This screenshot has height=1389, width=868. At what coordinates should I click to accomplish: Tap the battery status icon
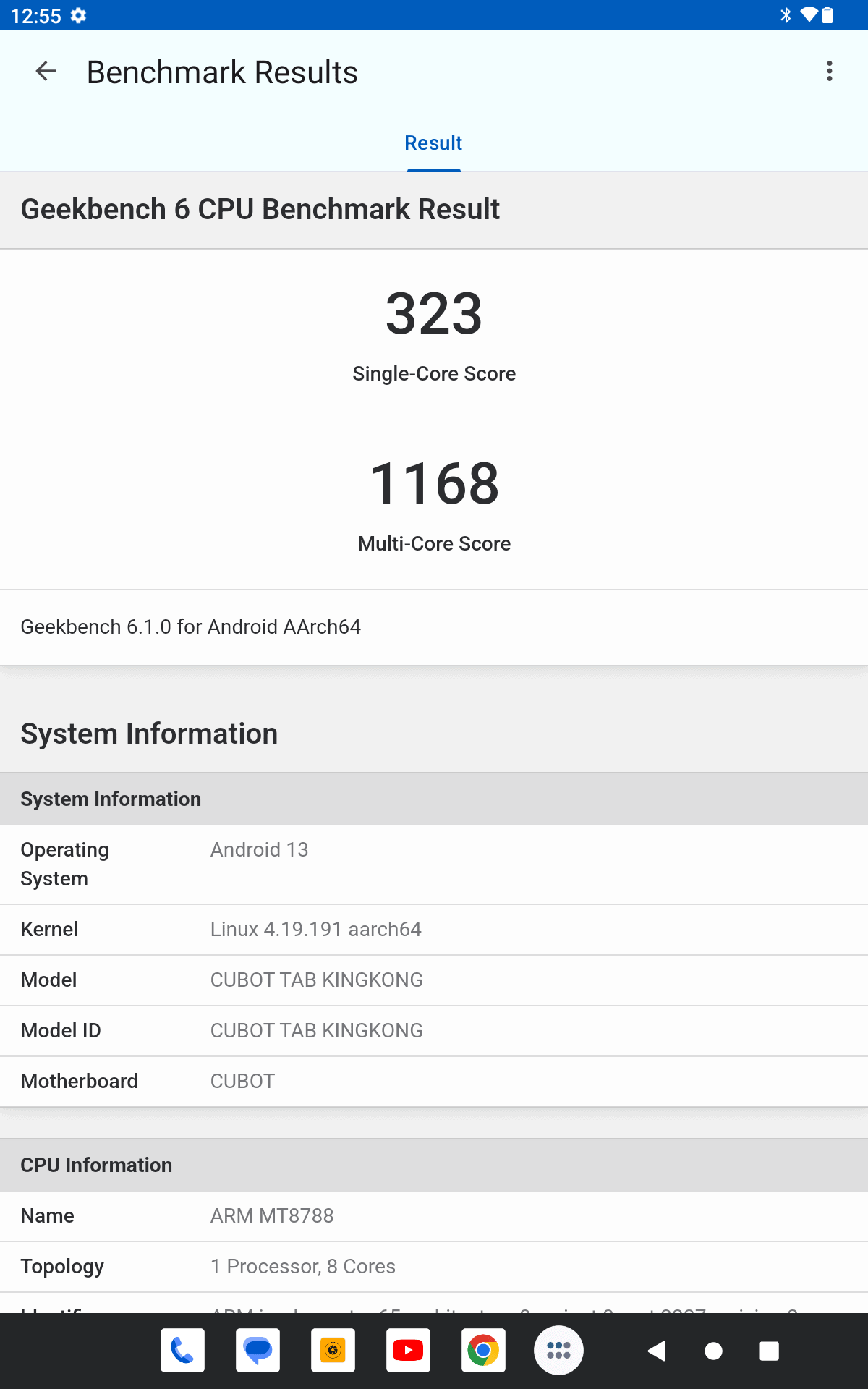(x=827, y=15)
